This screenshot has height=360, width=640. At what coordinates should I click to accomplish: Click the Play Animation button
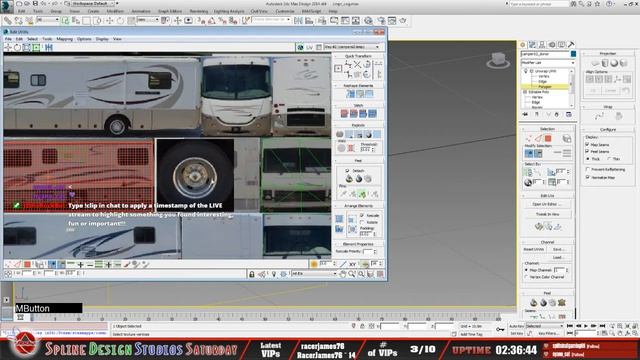tap(586, 326)
